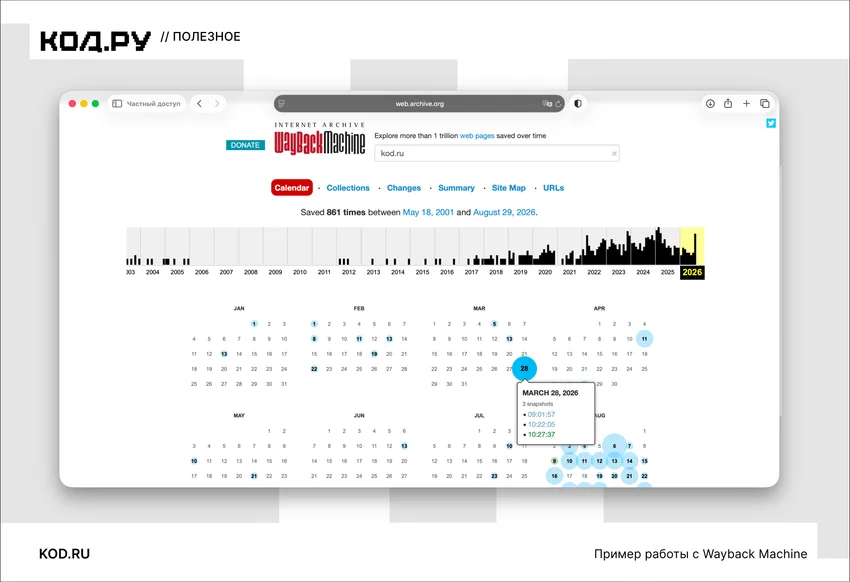
Task: Open the Twitter icon at page corner
Action: 771,123
